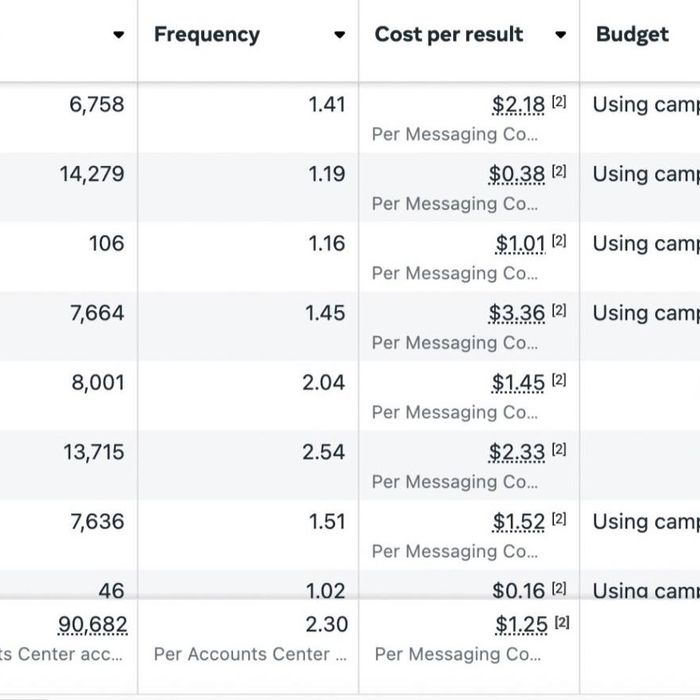Open the Cost per result dropdown arrow
Screen dimensions: 700x700
[x=561, y=35]
